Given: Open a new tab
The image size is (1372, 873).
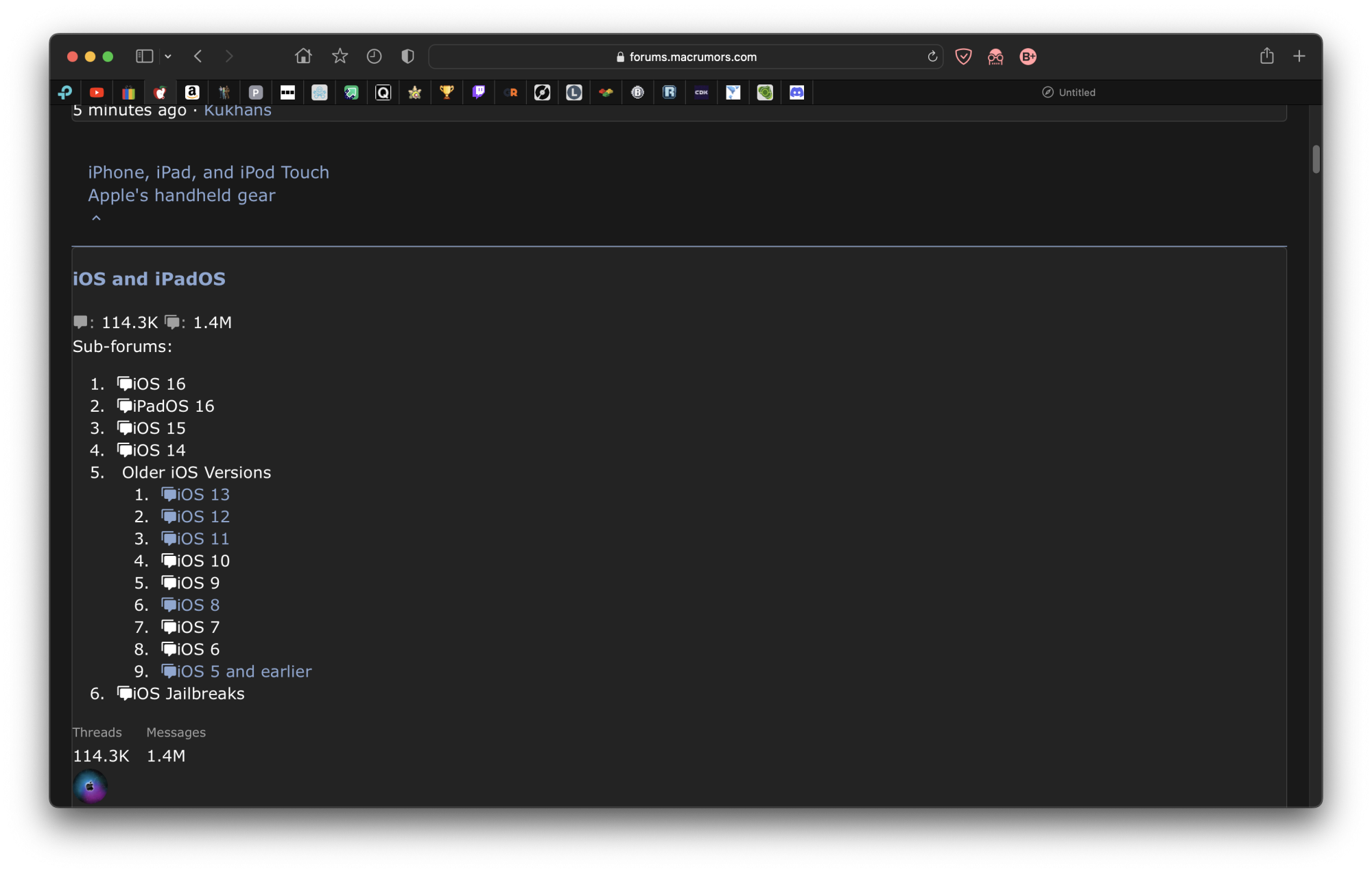Looking at the screenshot, I should [1299, 56].
